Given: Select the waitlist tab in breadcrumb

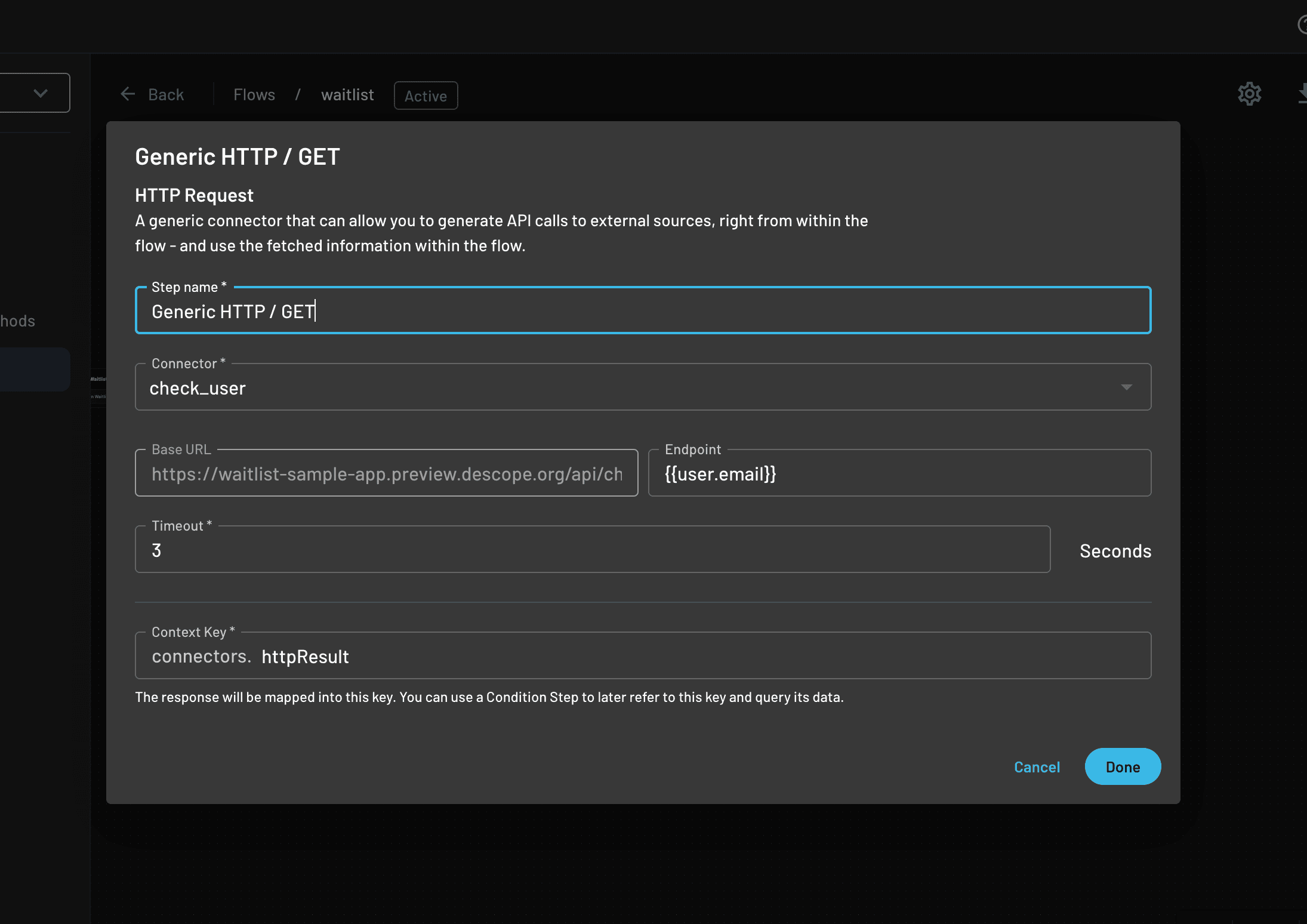Looking at the screenshot, I should click(348, 94).
